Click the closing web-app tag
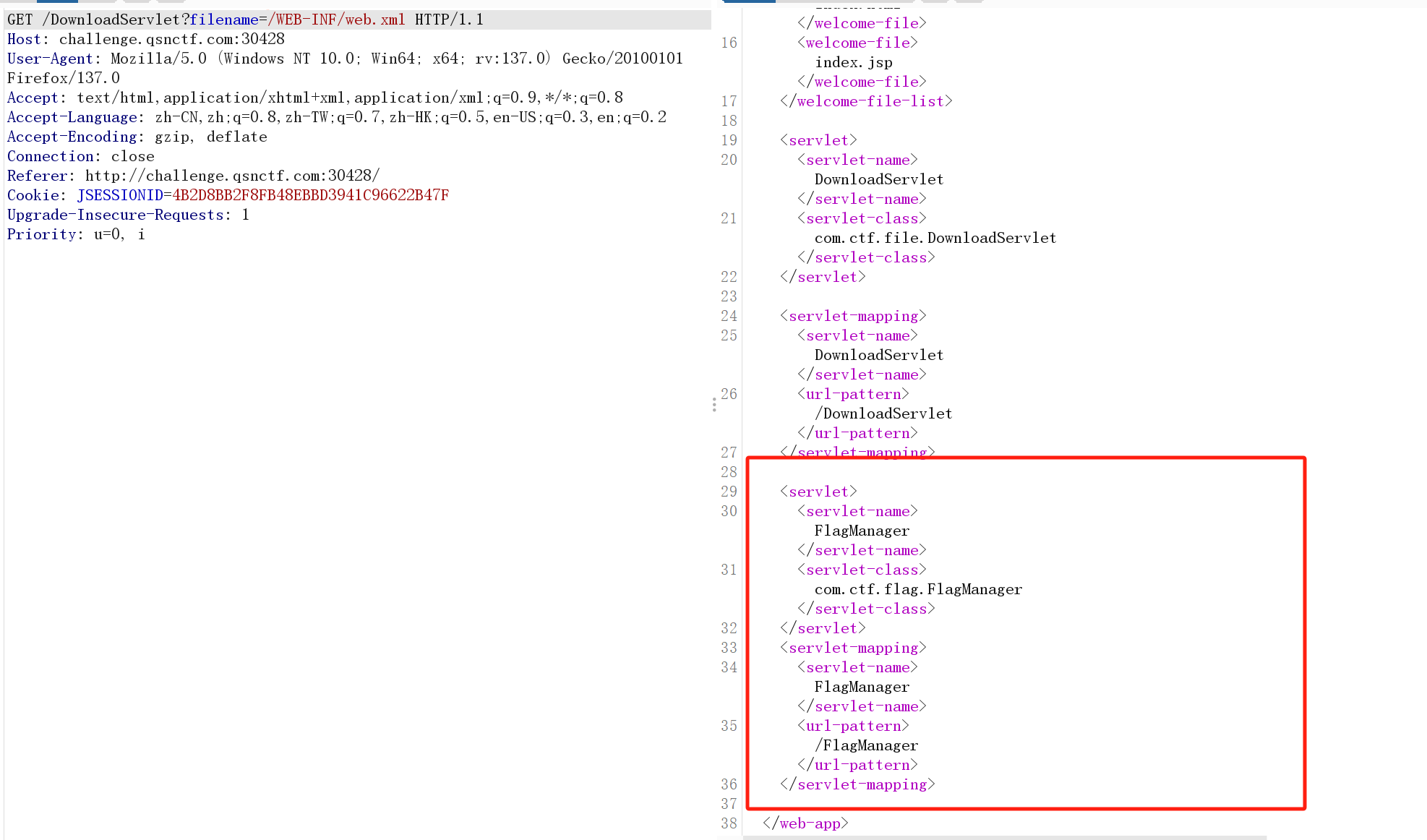The height and width of the screenshot is (840, 1427). (805, 823)
